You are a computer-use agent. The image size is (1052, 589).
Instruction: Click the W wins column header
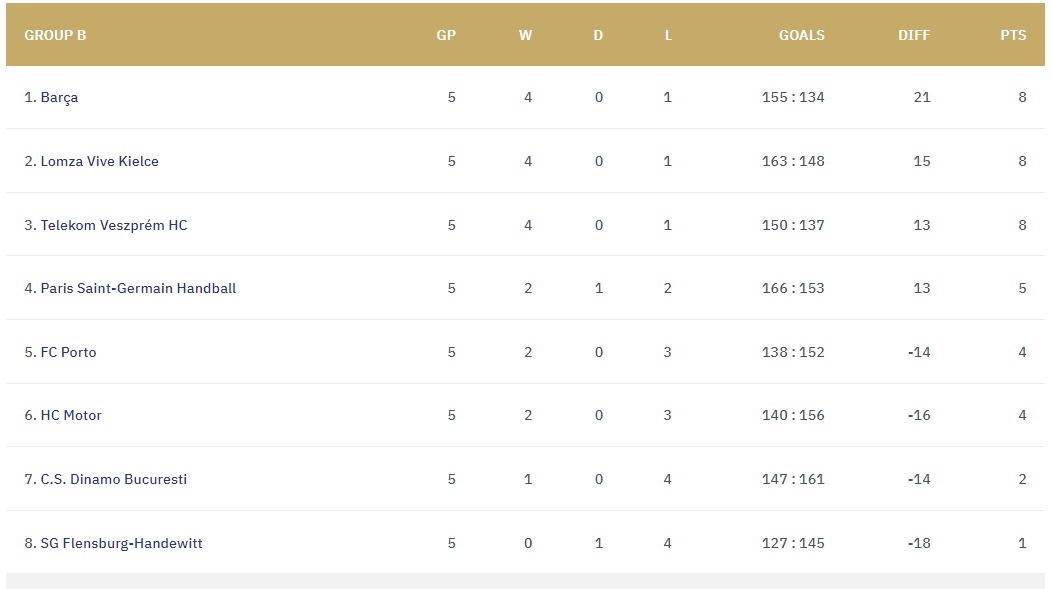525,35
